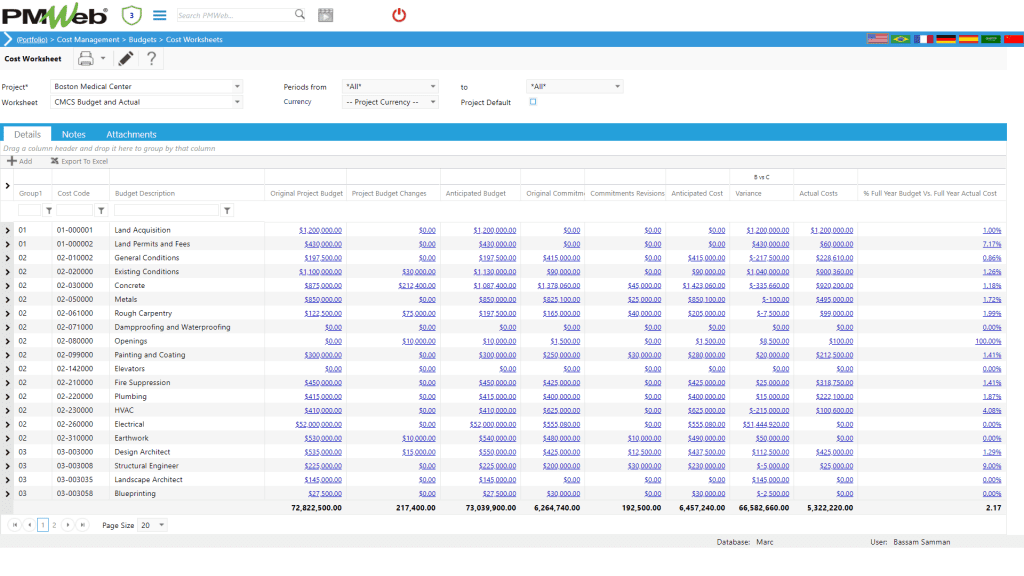This screenshot has height=576, width=1024.
Task: Select the German flag language
Action: [946, 39]
